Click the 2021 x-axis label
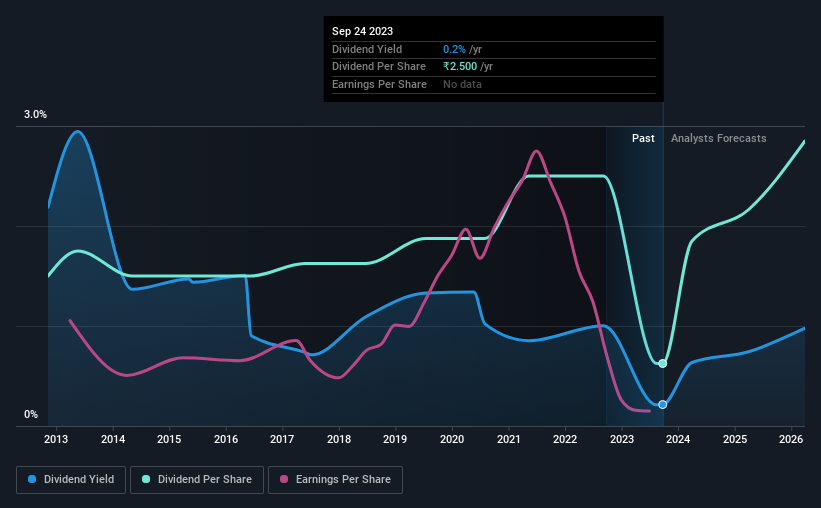This screenshot has width=821, height=508. tap(509, 439)
